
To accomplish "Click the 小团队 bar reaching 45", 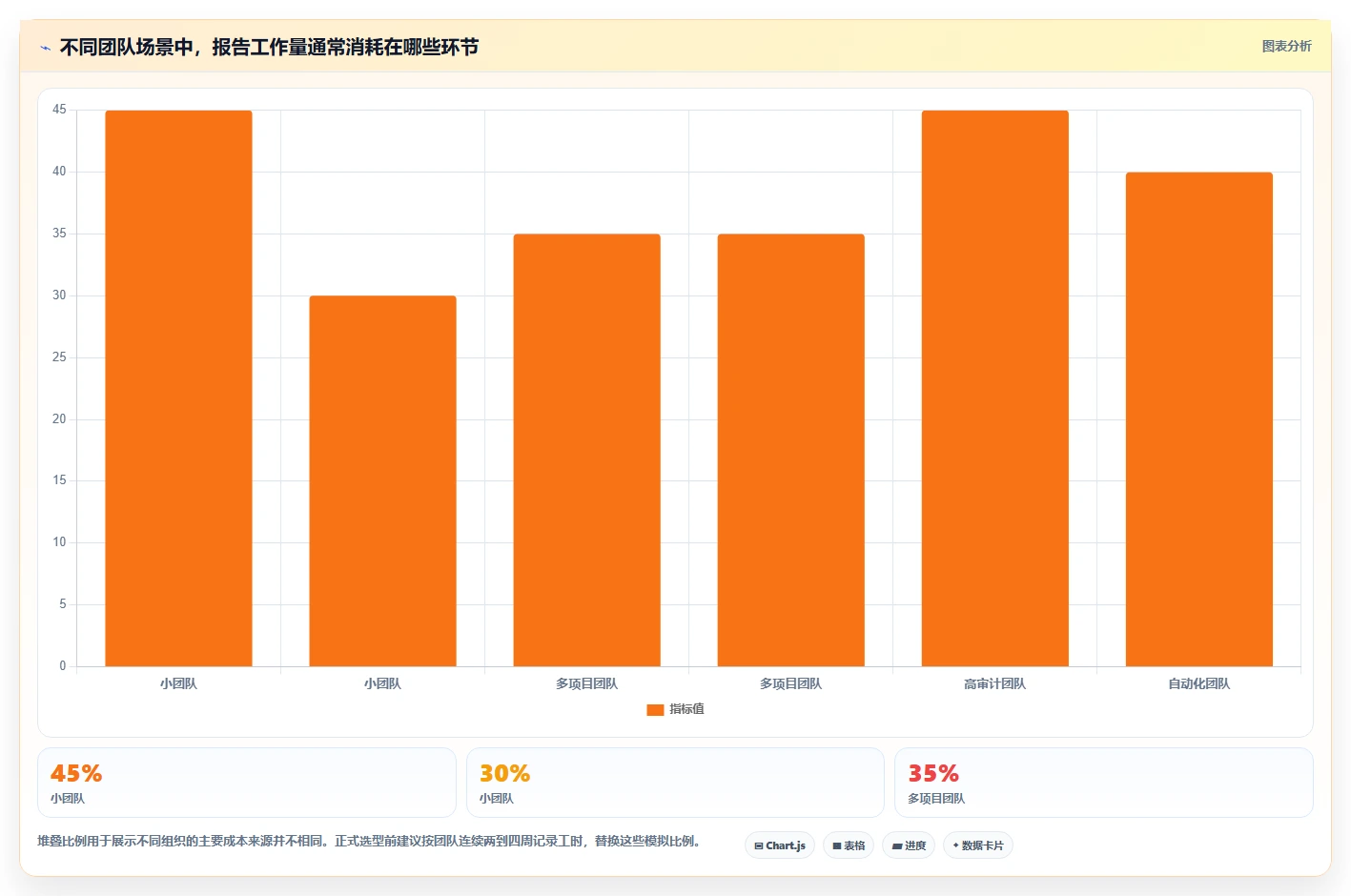I will [178, 388].
